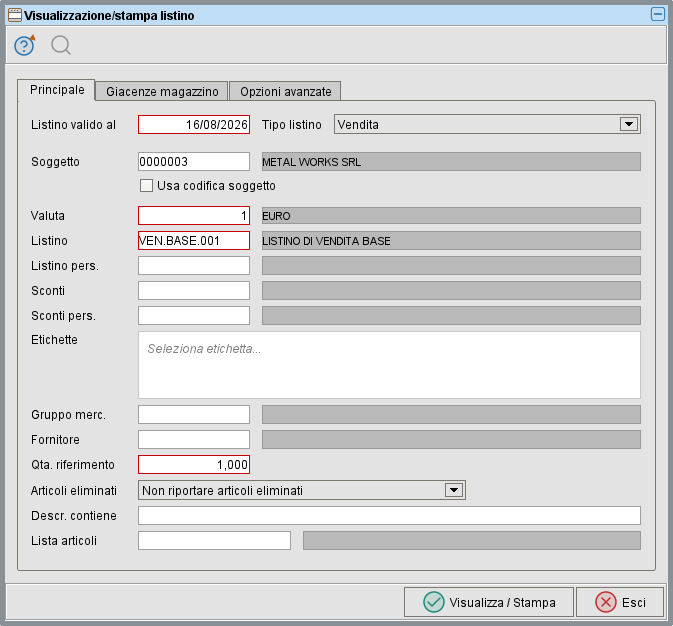This screenshot has height=626, width=673.
Task: Click the Qta. riferimento field
Action: click(194, 465)
